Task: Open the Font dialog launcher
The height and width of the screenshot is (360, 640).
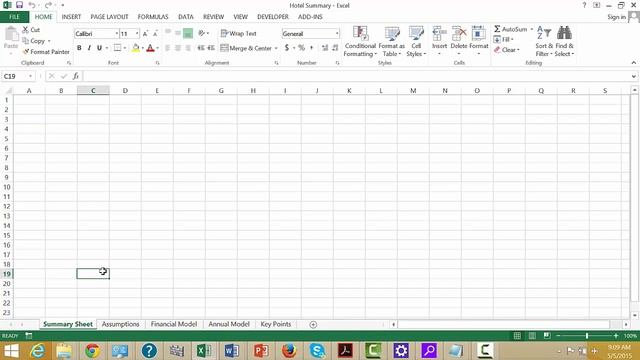Action: [158, 63]
